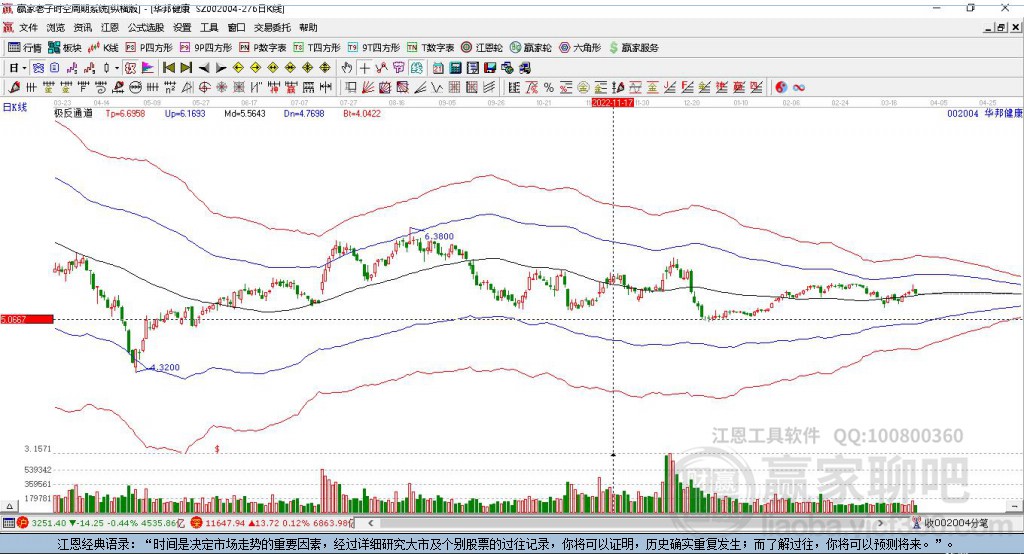The image size is (1024, 554).
Task: Open 9T四方形 tool
Action: (374, 48)
